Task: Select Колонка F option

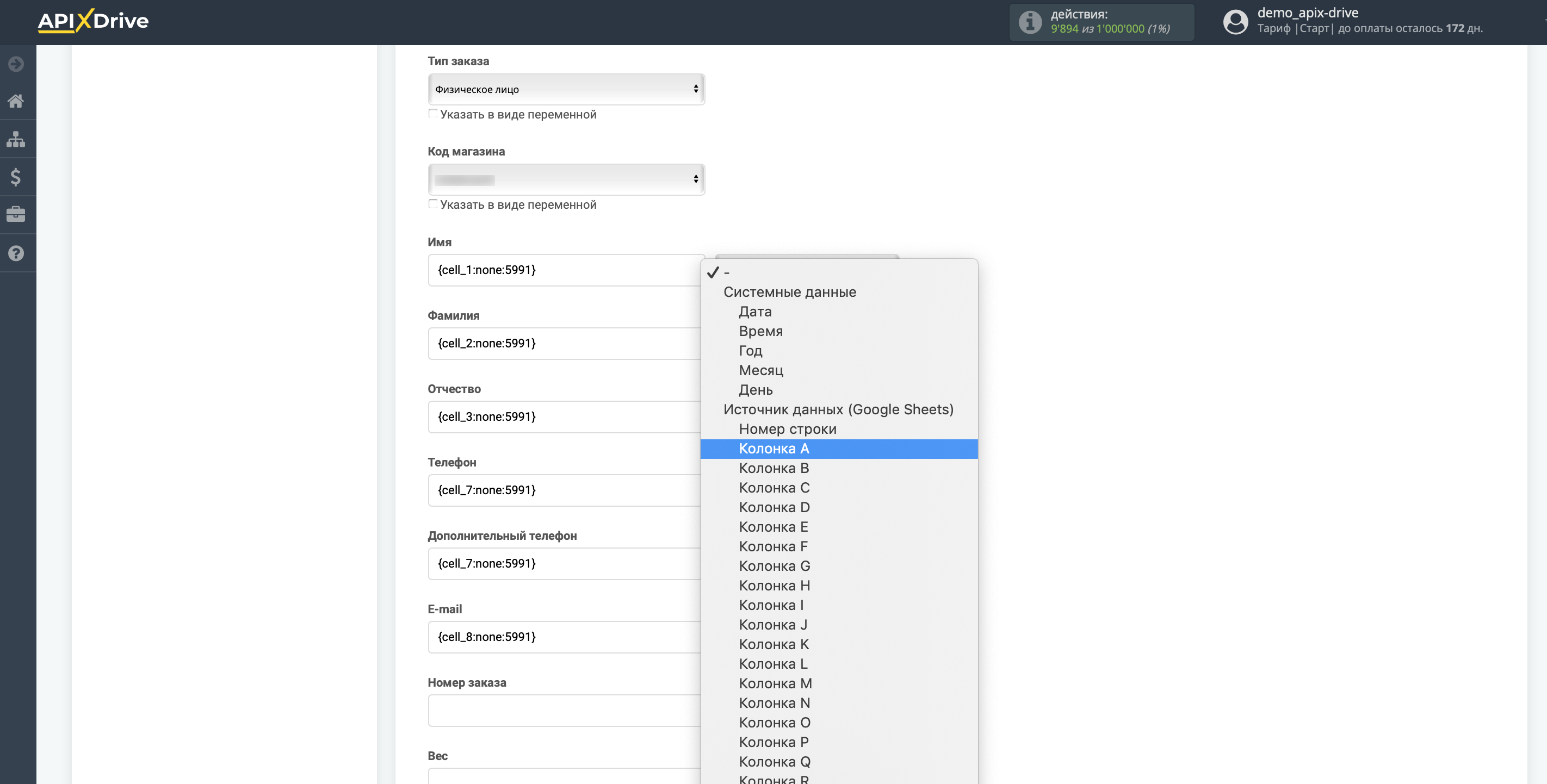Action: click(x=839, y=547)
